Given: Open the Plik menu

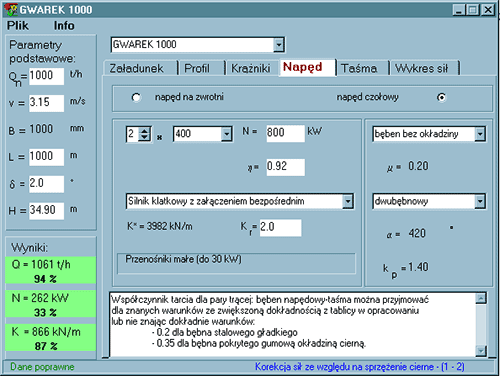Looking at the screenshot, I should (x=18, y=26).
